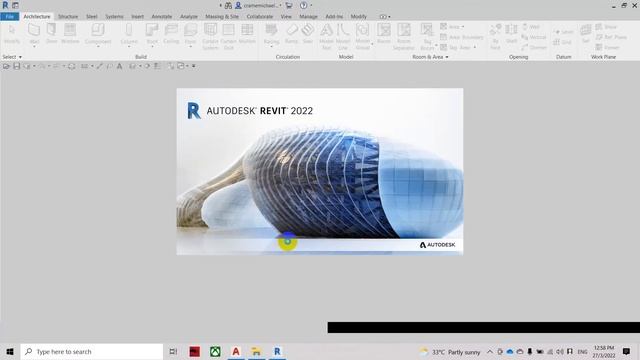Click the Area Boundary button

coord(462,37)
